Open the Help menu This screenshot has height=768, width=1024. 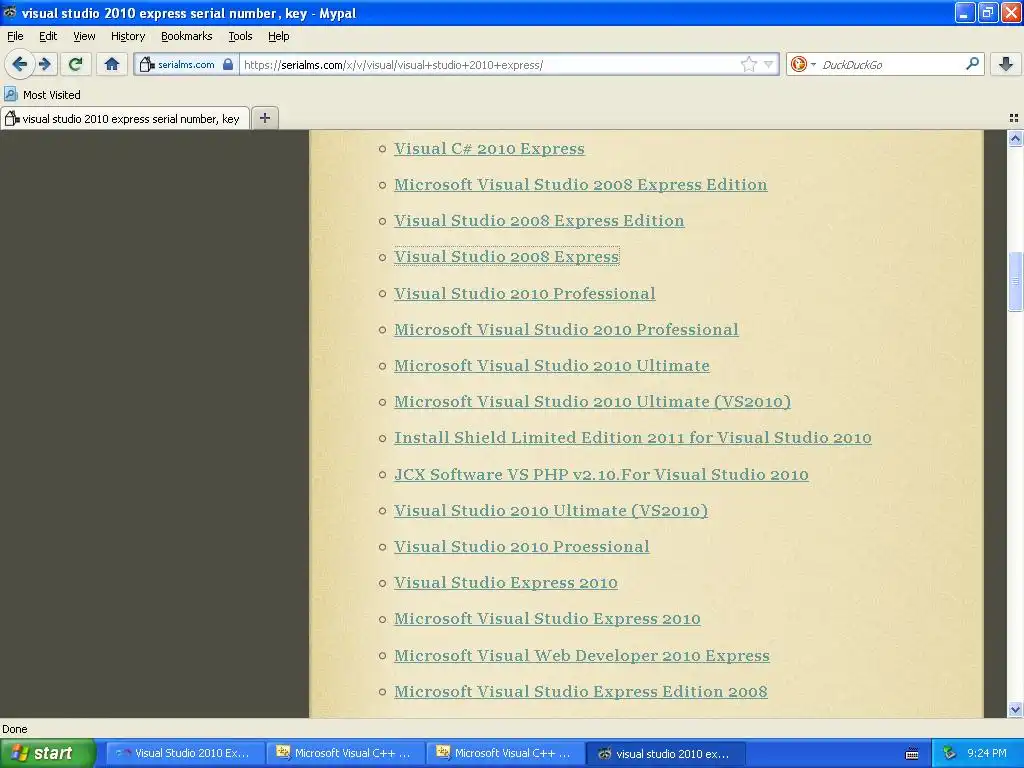tap(279, 36)
